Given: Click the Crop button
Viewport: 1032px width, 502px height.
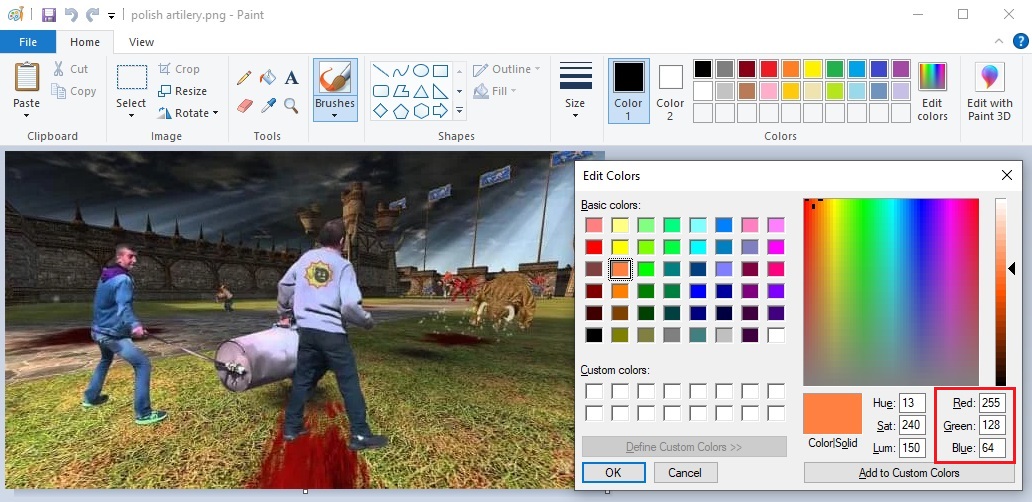Looking at the screenshot, I should (178, 68).
